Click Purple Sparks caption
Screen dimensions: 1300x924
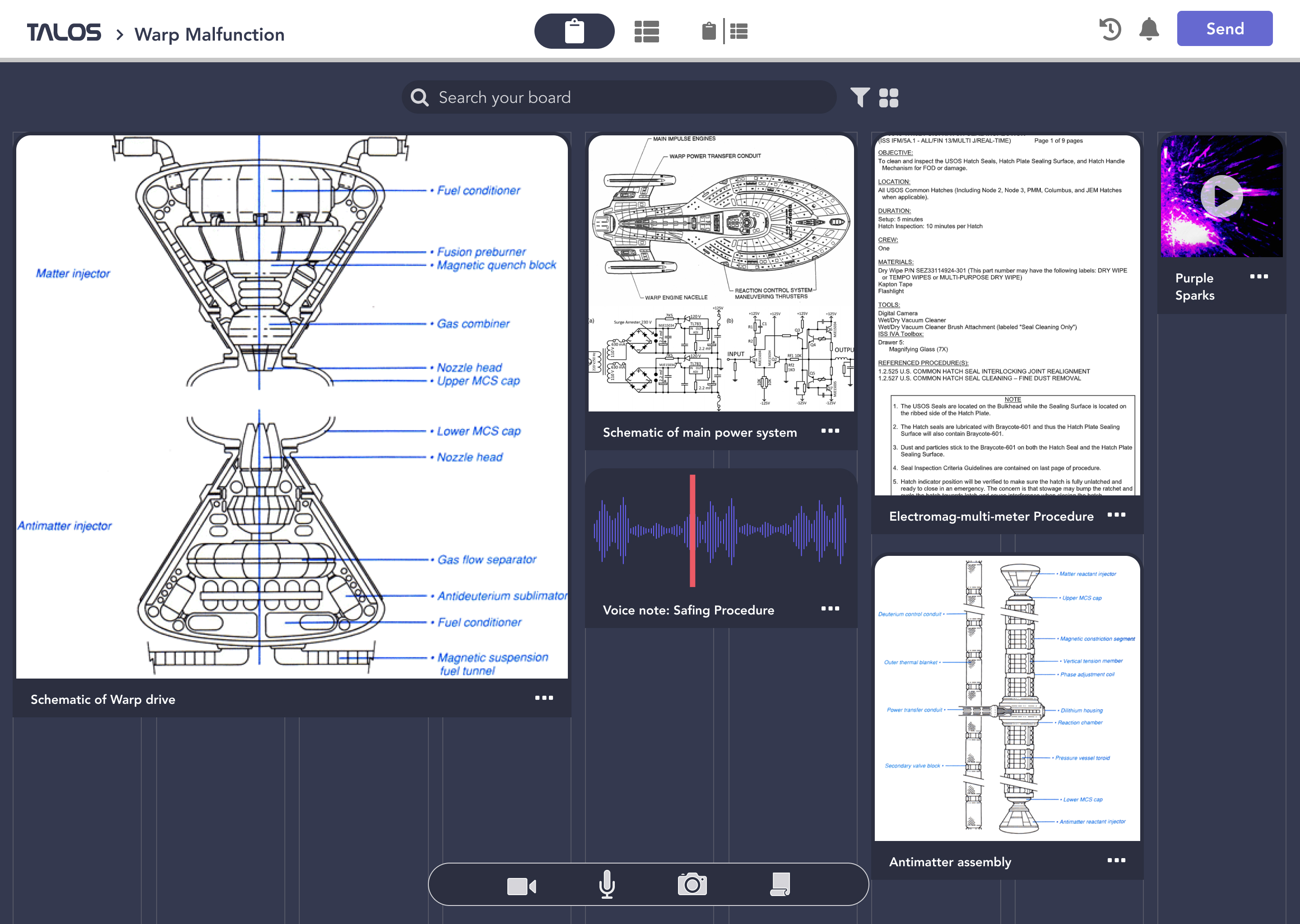pos(1195,287)
